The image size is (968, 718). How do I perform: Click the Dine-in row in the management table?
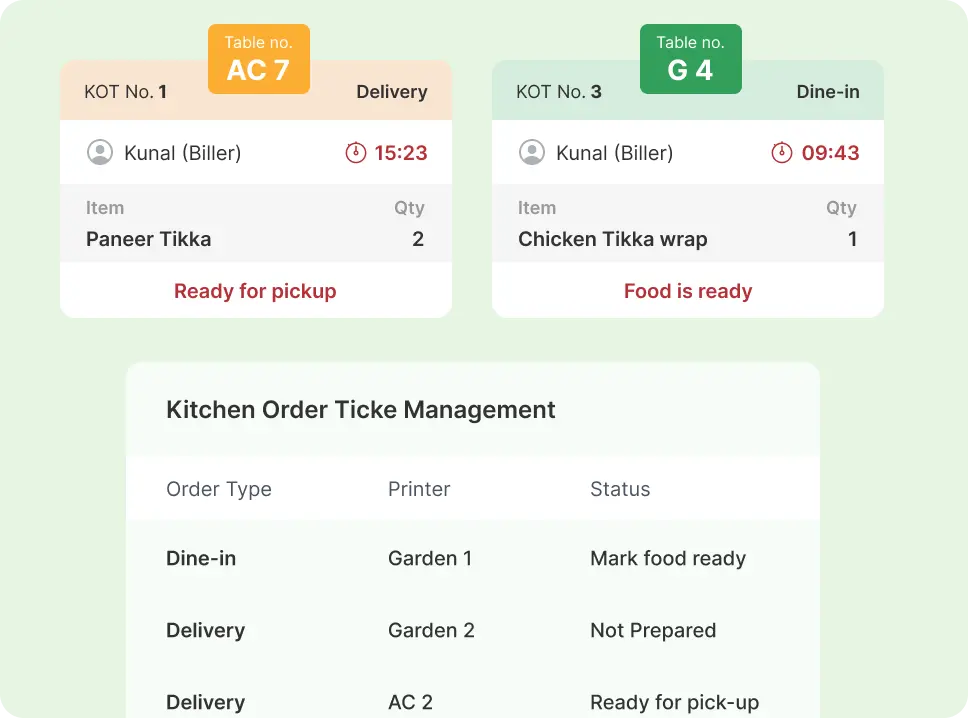(x=201, y=559)
